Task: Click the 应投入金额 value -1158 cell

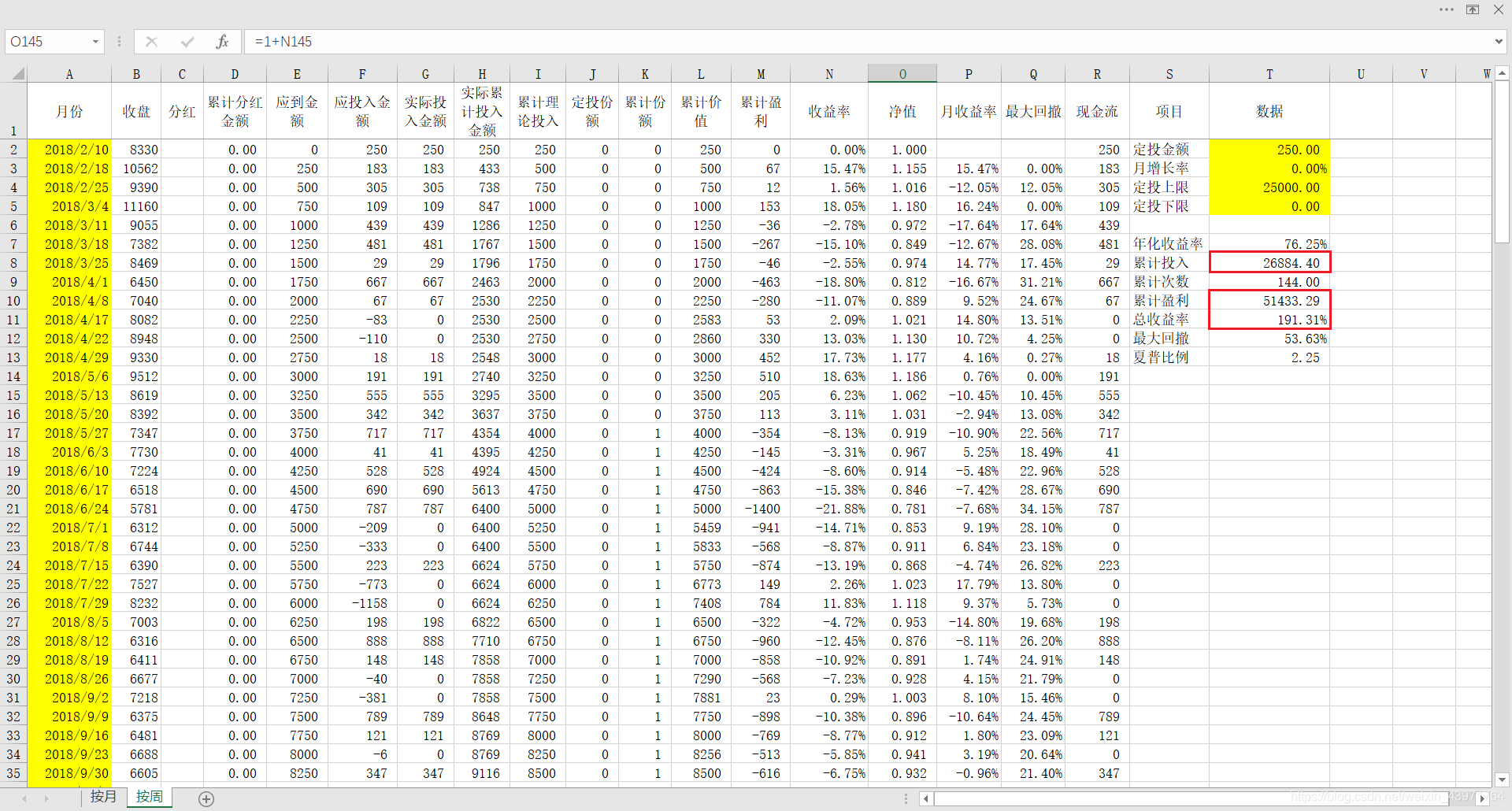Action: [362, 603]
